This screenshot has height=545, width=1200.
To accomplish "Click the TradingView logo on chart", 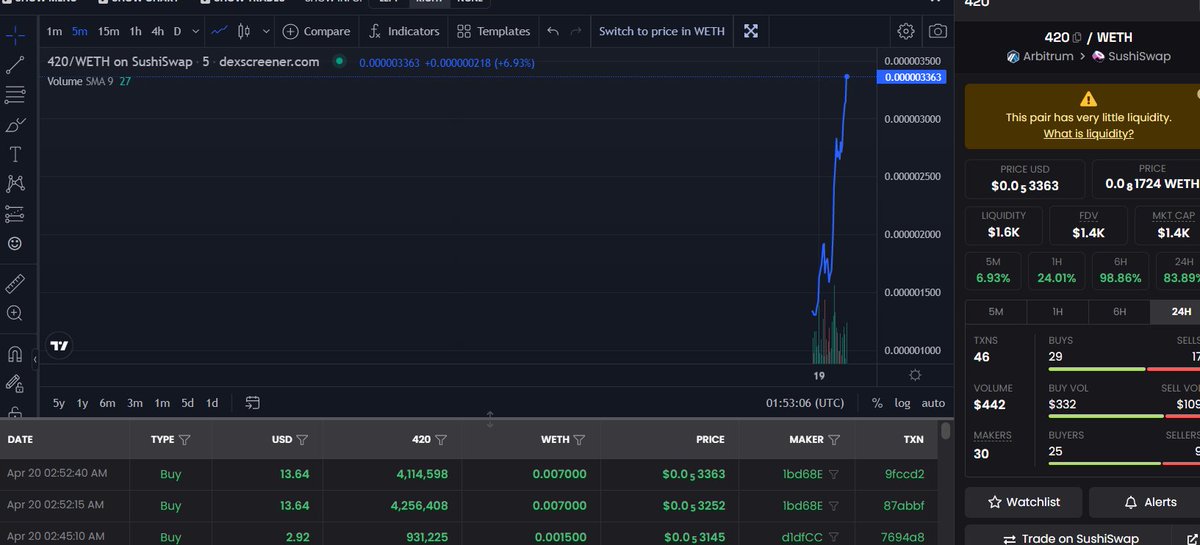I will (x=60, y=346).
